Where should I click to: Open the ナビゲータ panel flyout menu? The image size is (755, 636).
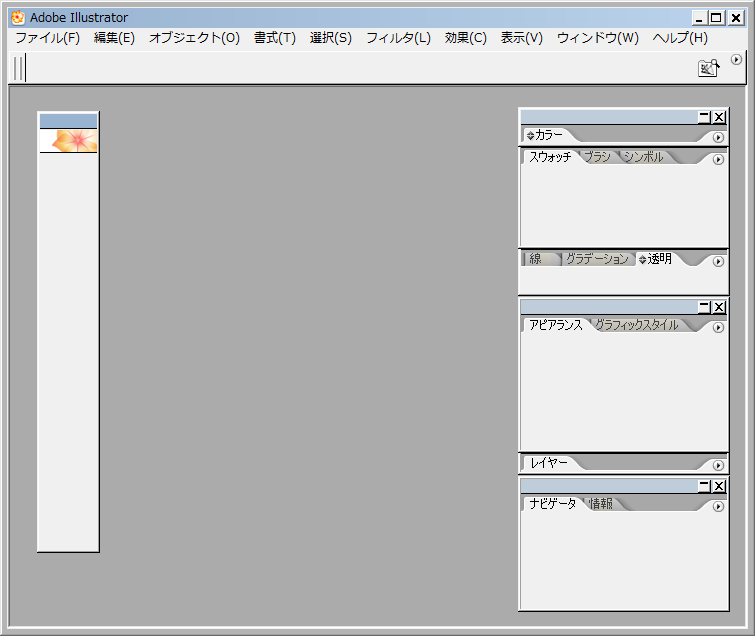pos(718,506)
